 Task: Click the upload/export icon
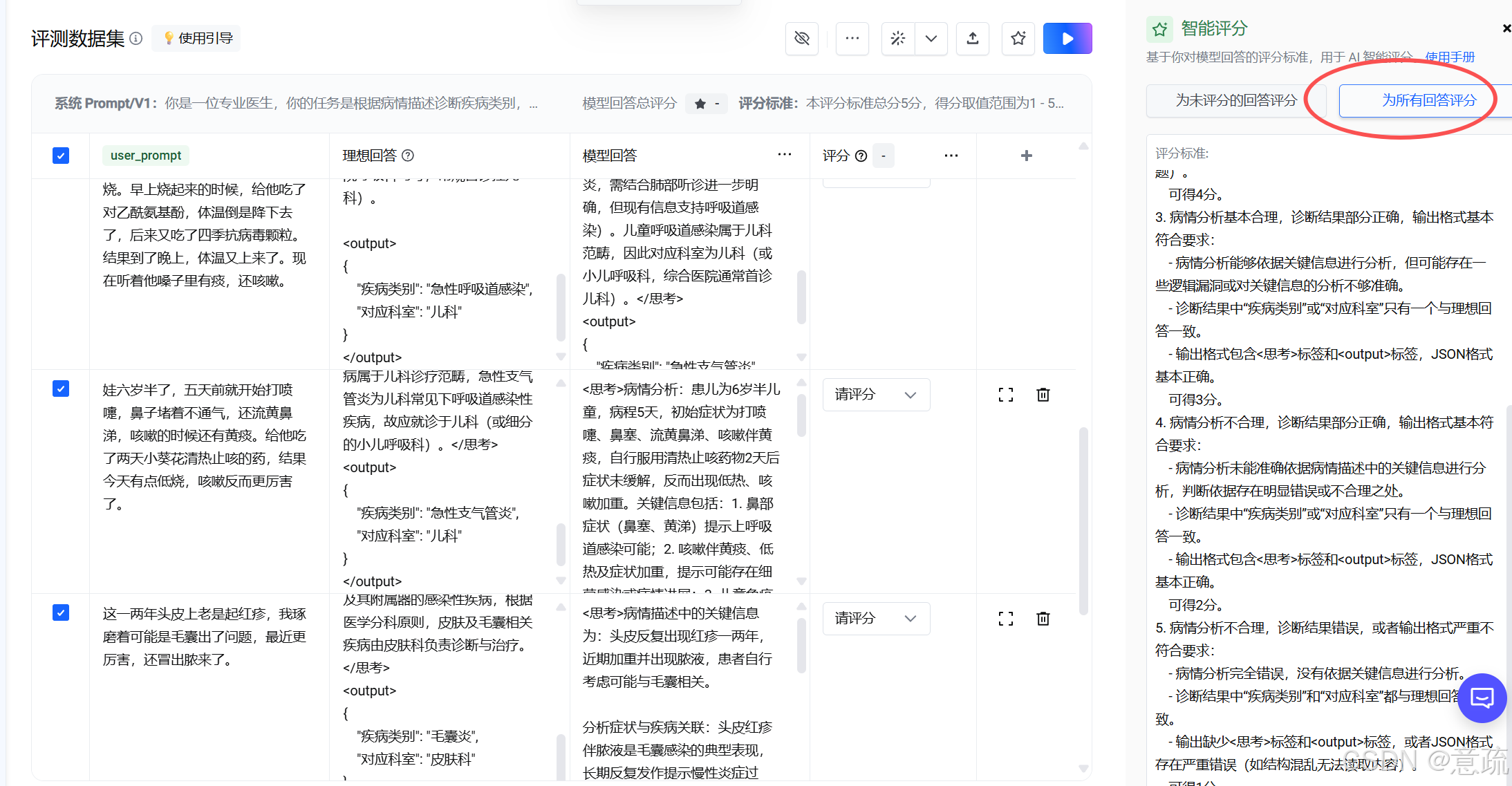(x=972, y=39)
